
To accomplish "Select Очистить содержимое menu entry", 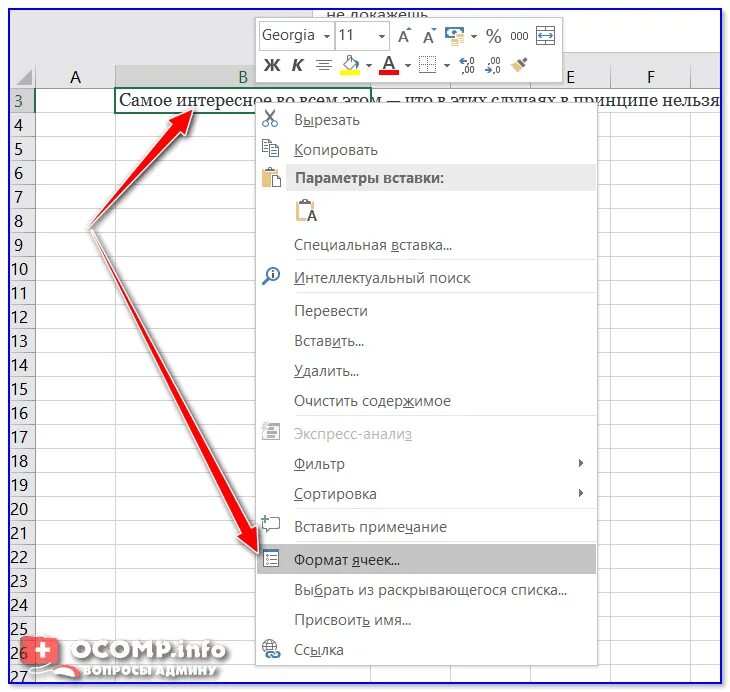I will 426,401.
